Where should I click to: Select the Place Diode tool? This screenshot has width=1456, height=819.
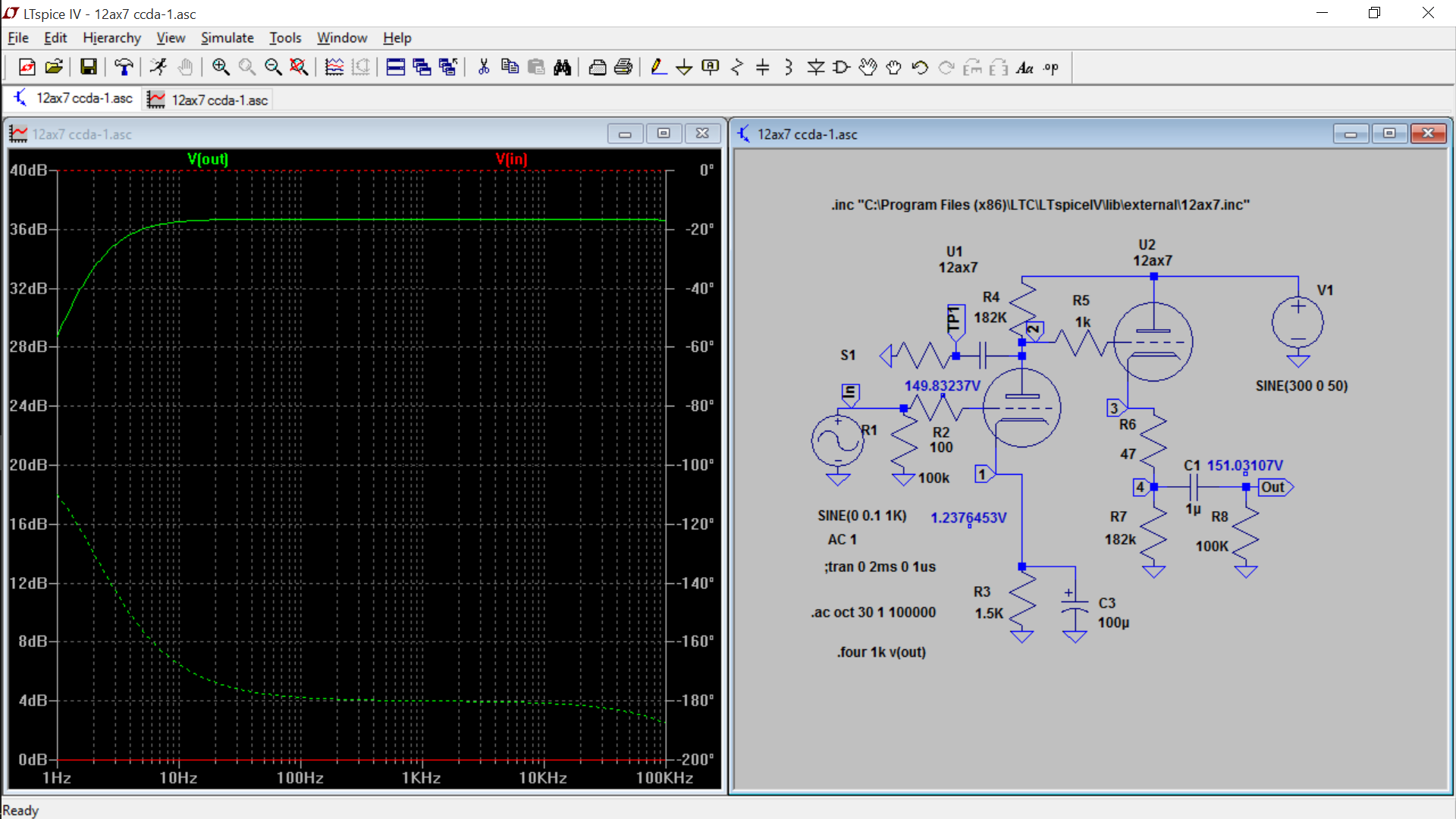816,67
